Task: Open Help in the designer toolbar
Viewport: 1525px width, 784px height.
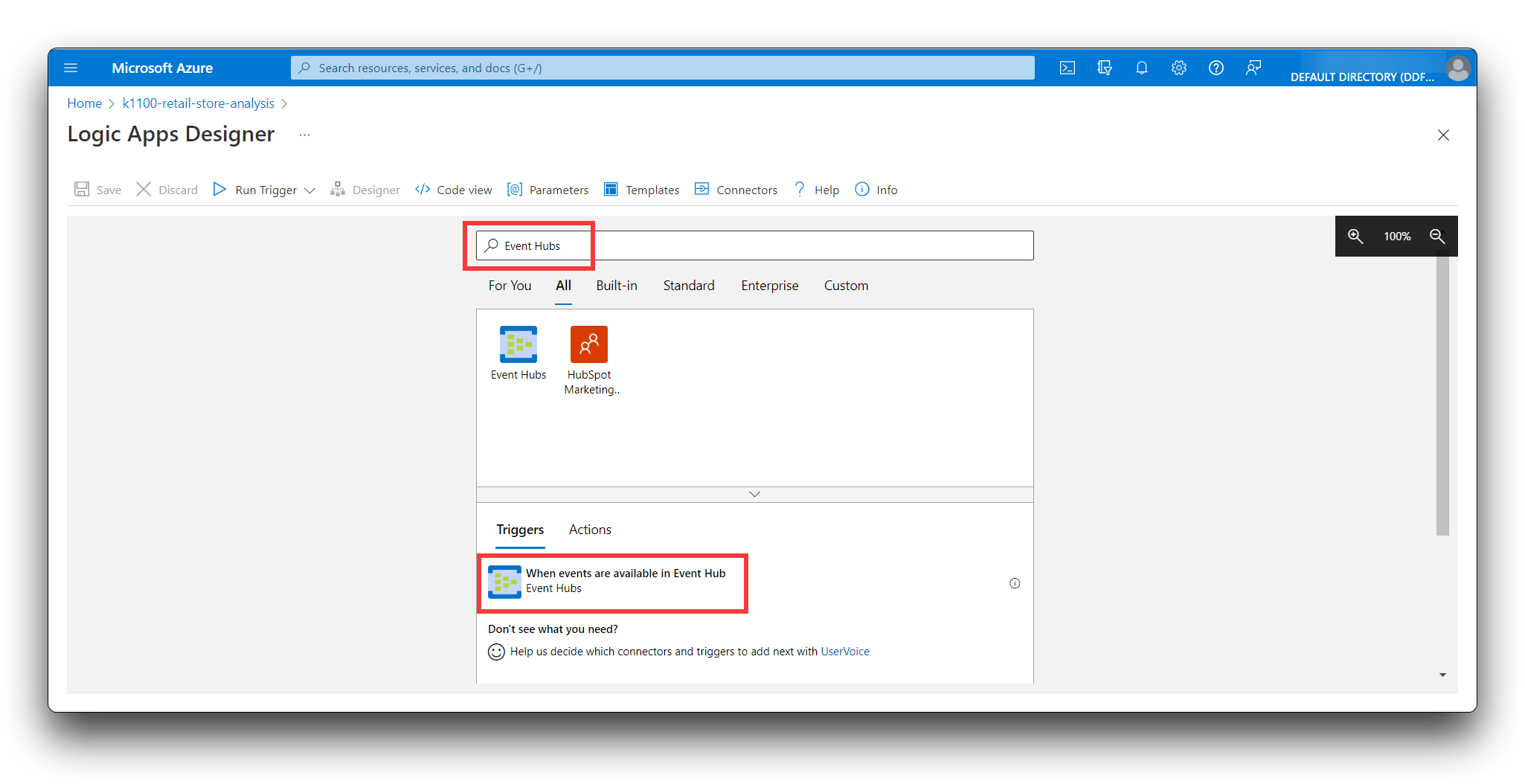Action: click(817, 190)
